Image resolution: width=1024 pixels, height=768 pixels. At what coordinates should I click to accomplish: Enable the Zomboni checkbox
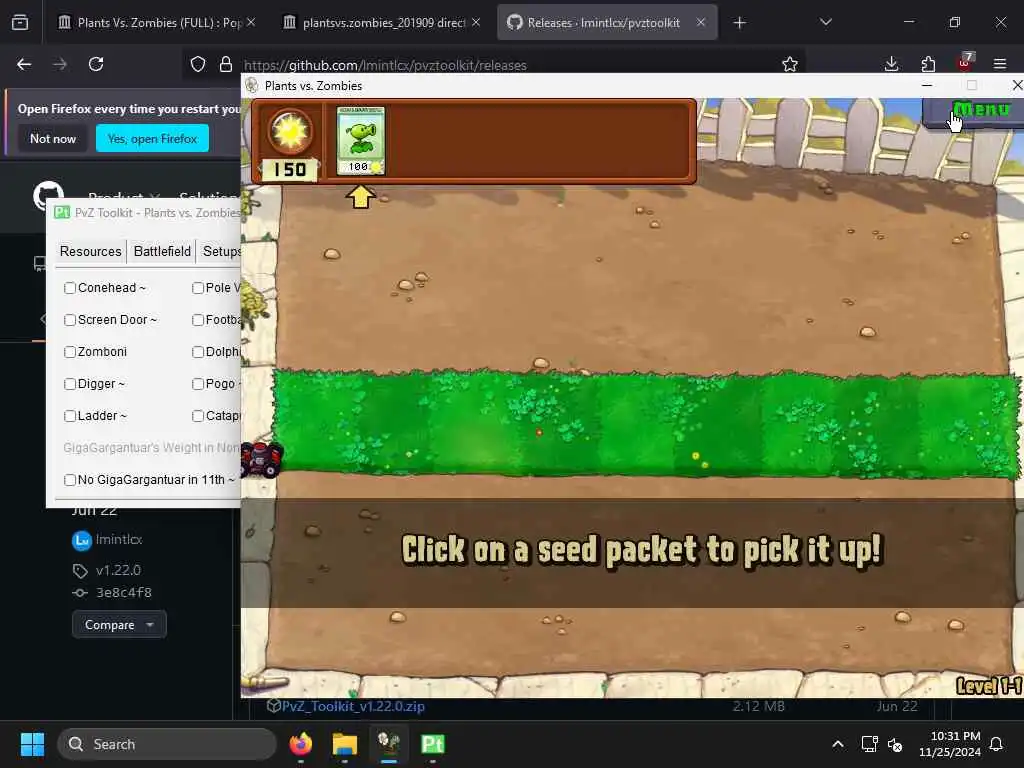click(70, 352)
